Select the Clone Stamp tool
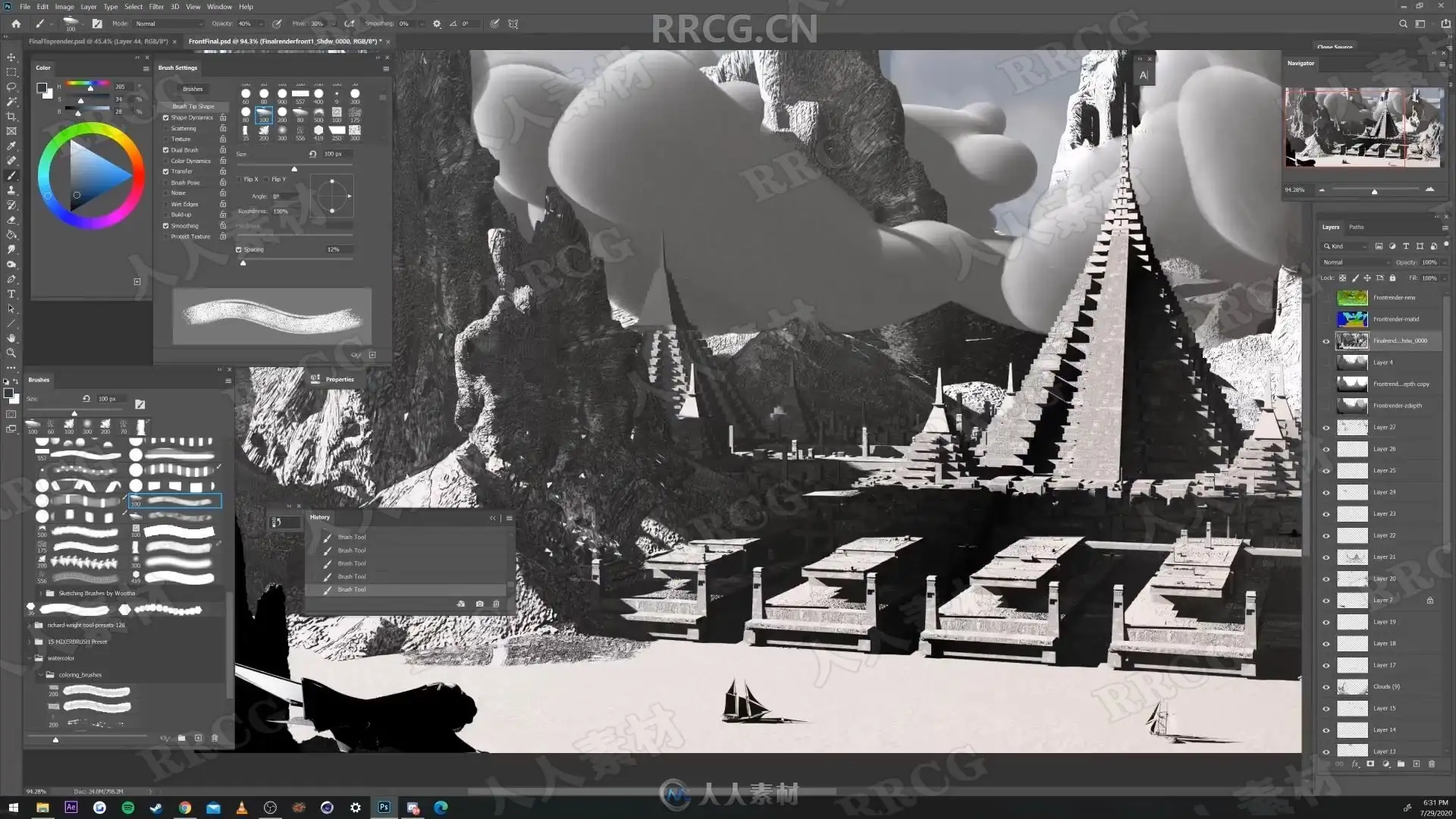 tap(11, 190)
